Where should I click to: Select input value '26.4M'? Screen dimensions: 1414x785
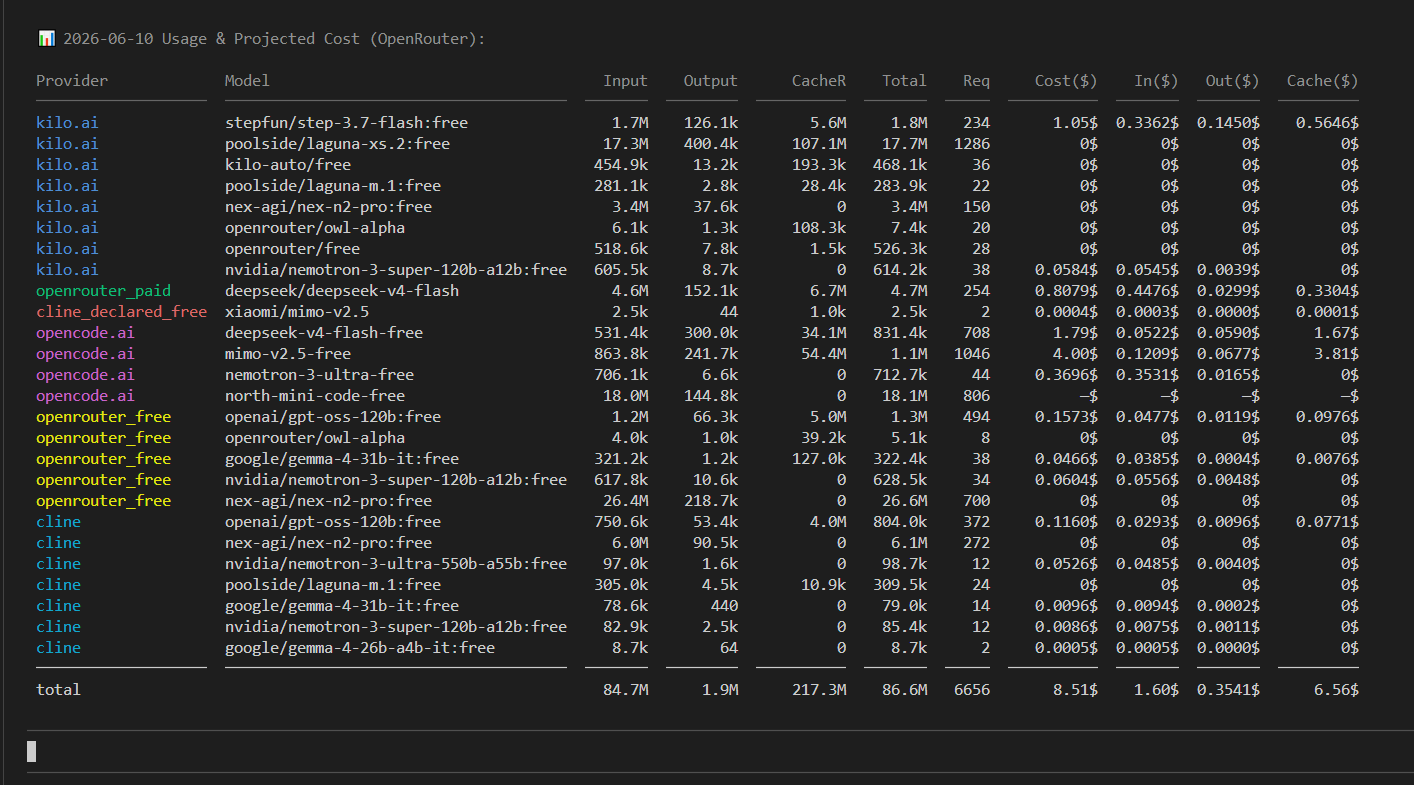pos(625,501)
